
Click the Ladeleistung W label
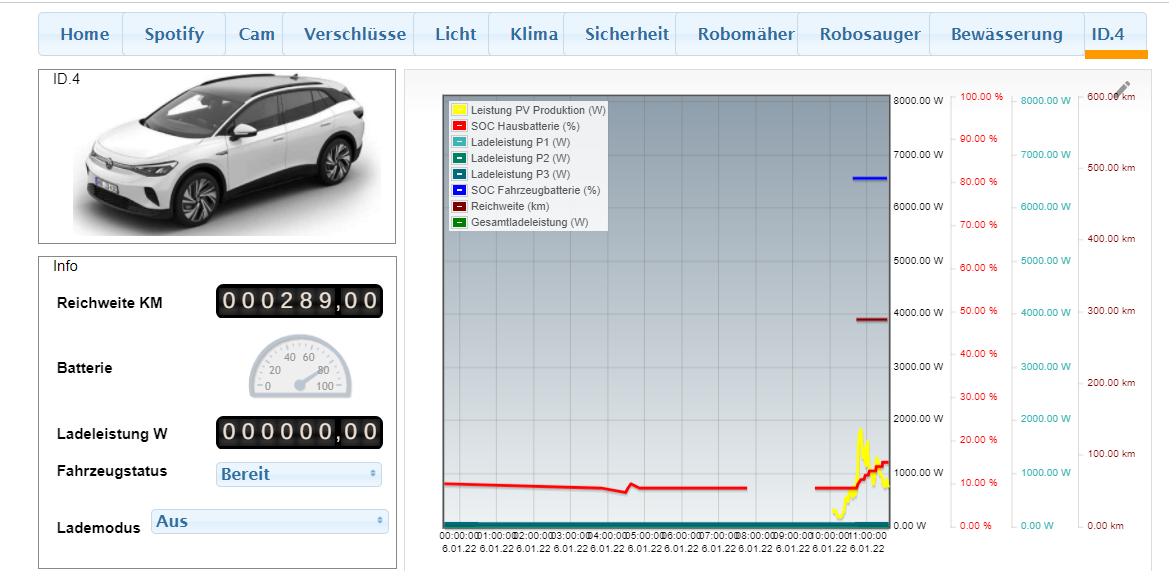112,433
